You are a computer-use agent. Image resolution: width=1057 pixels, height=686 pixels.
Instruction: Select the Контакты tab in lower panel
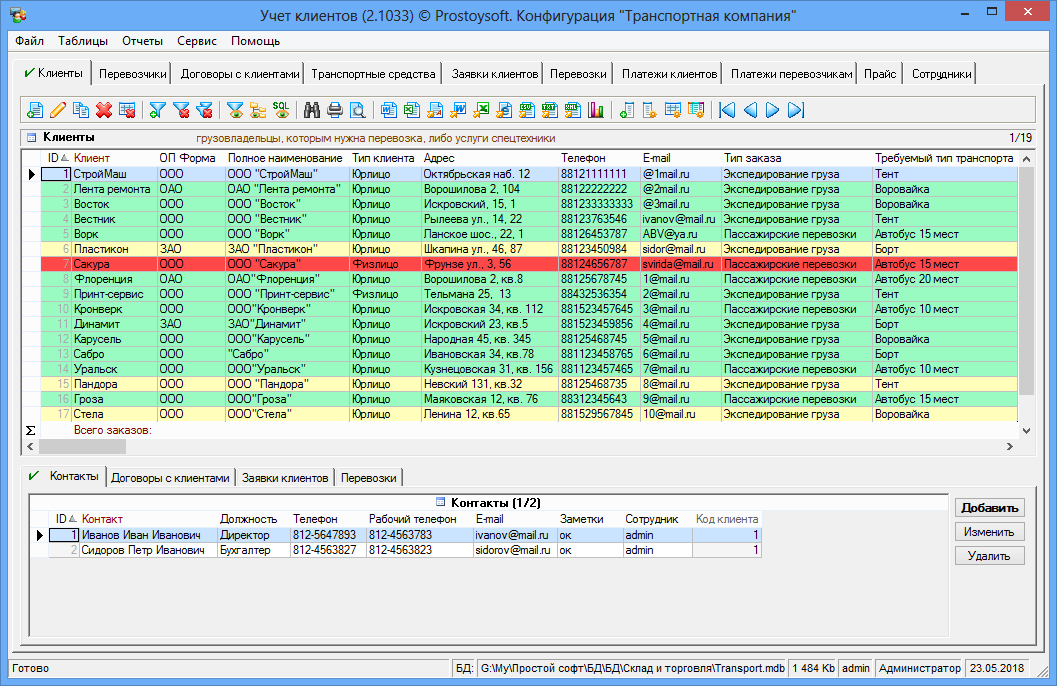pyautogui.click(x=65, y=476)
